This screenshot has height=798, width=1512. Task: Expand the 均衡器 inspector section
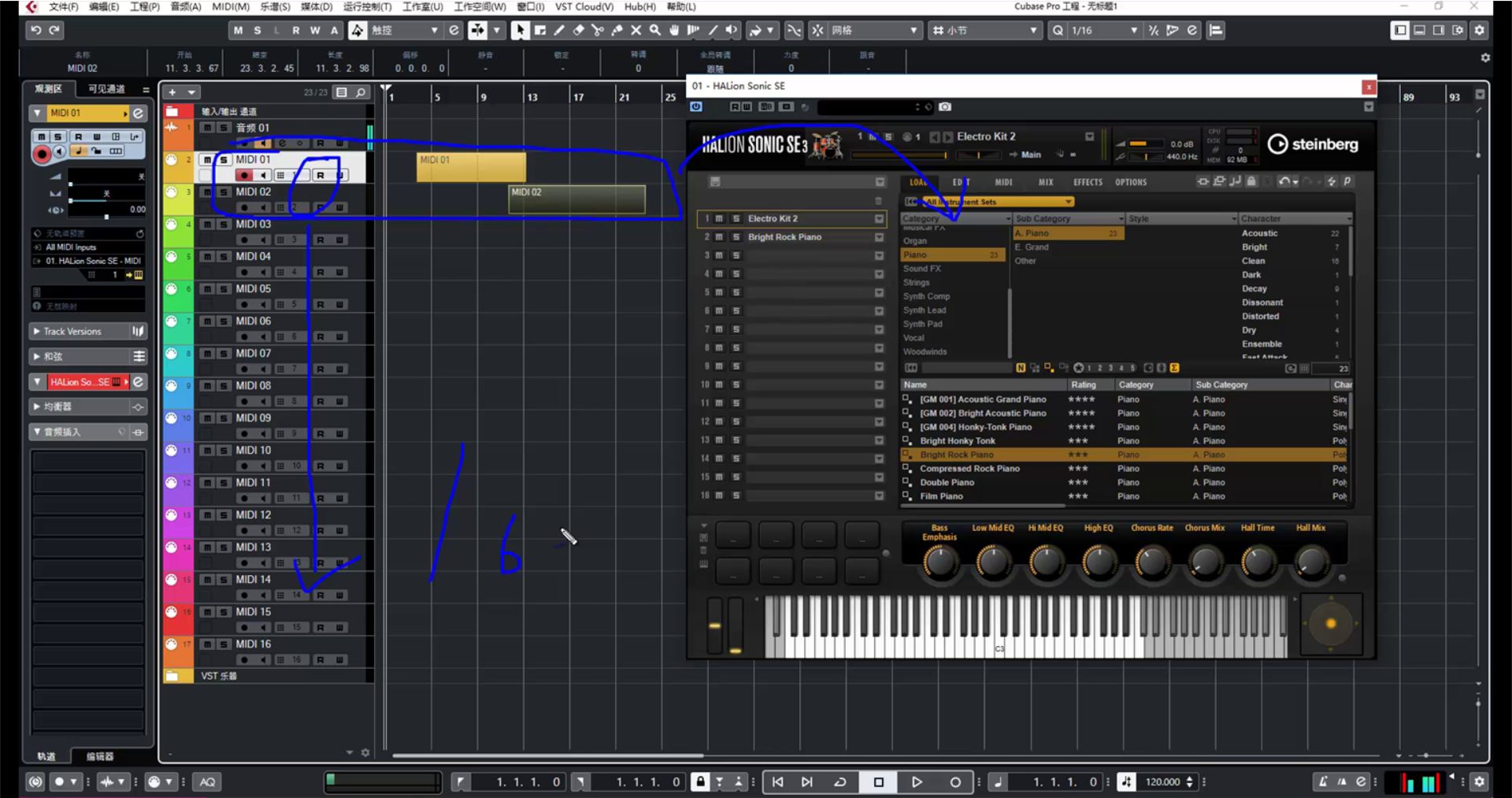[36, 406]
